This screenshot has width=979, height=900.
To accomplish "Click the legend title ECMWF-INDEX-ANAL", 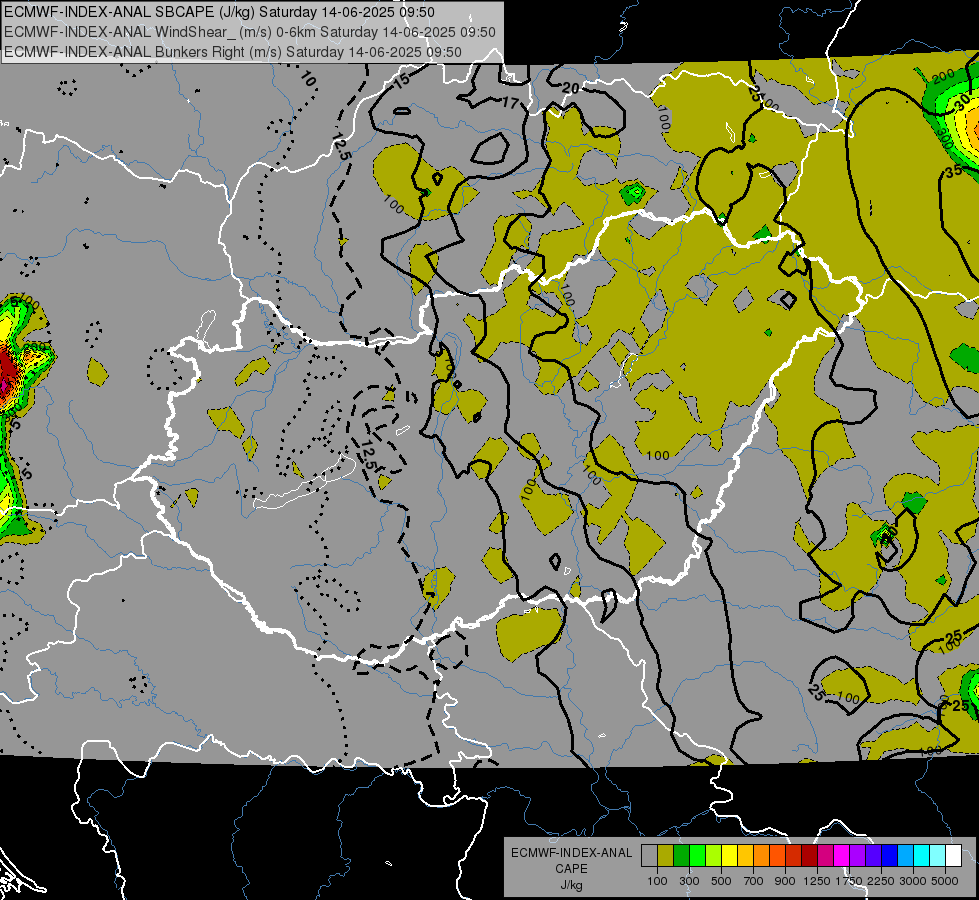I will click(x=571, y=853).
